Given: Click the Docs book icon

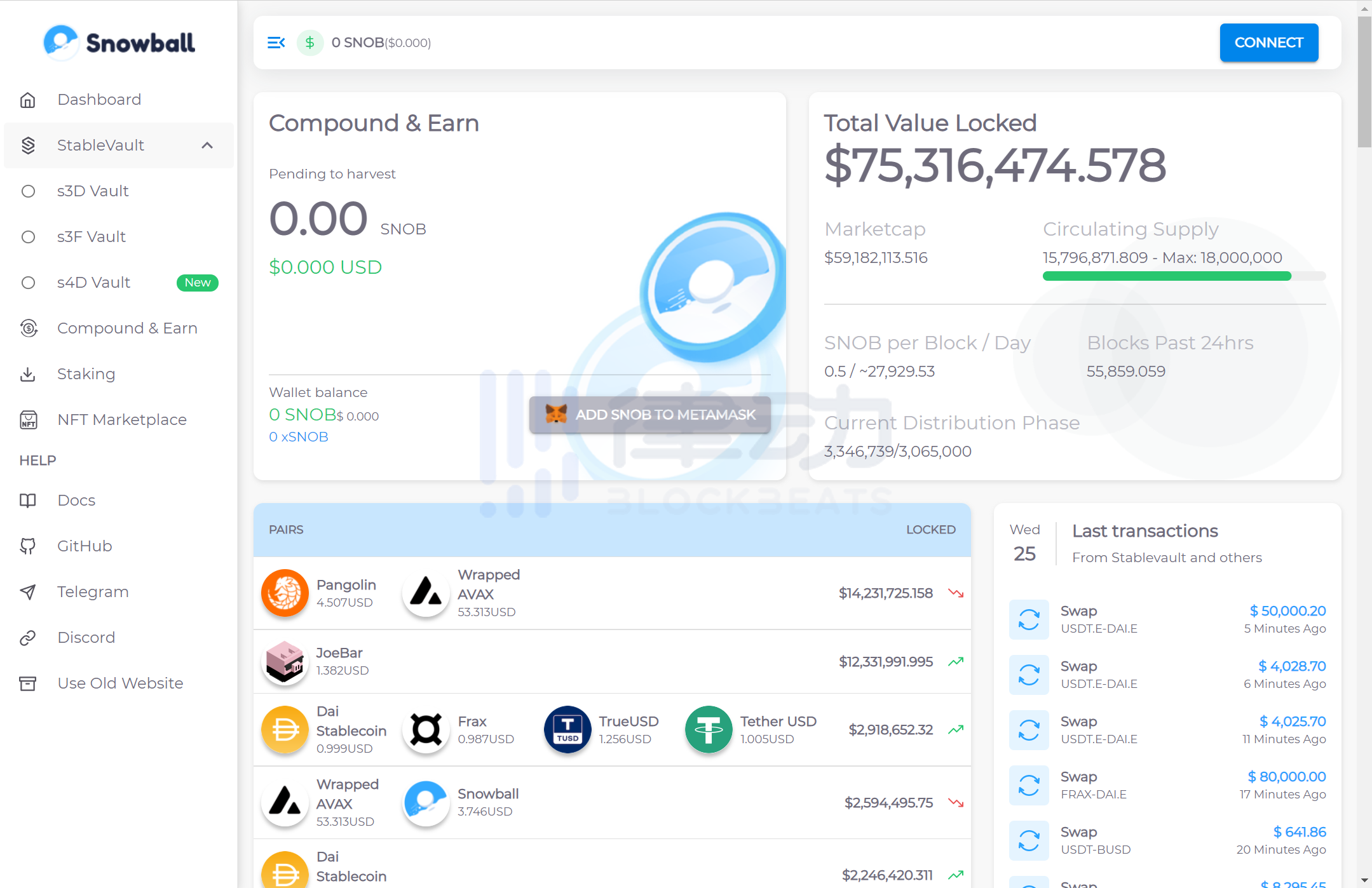Looking at the screenshot, I should click(28, 501).
